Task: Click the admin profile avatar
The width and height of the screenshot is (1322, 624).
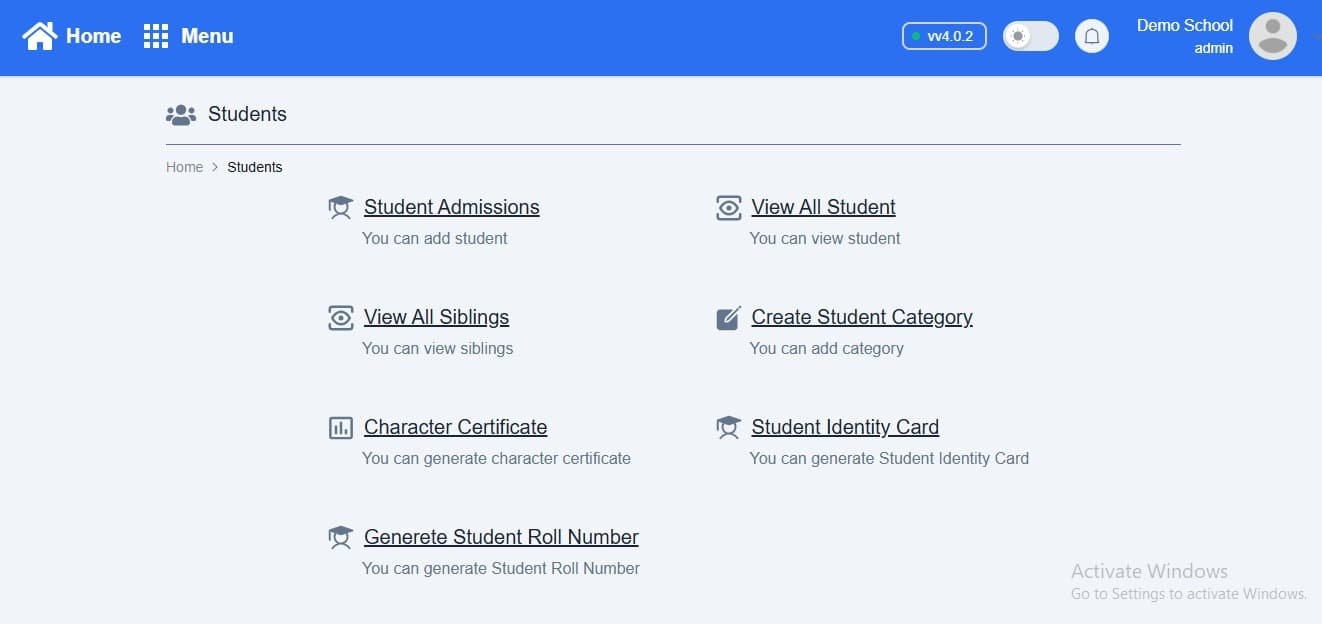Action: click(x=1272, y=37)
